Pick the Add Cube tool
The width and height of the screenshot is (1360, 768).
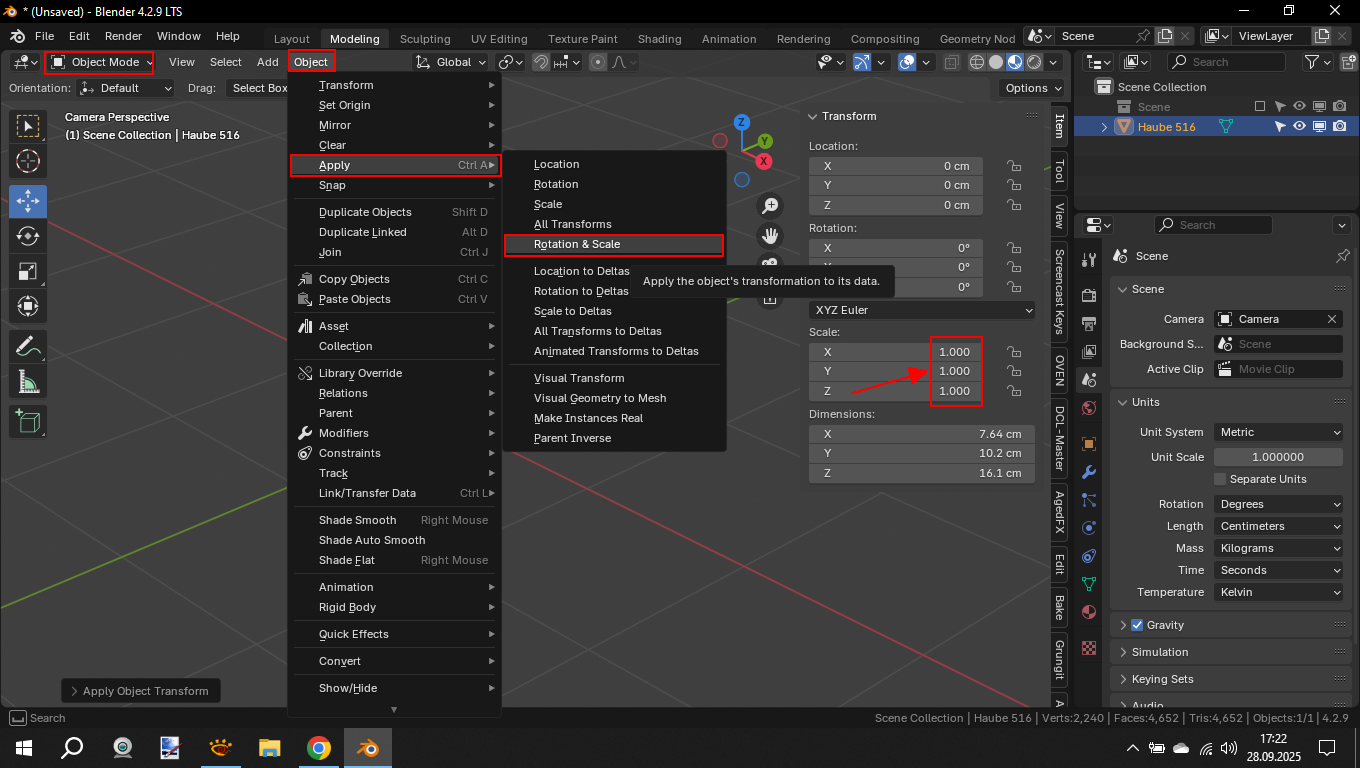tap(27, 422)
